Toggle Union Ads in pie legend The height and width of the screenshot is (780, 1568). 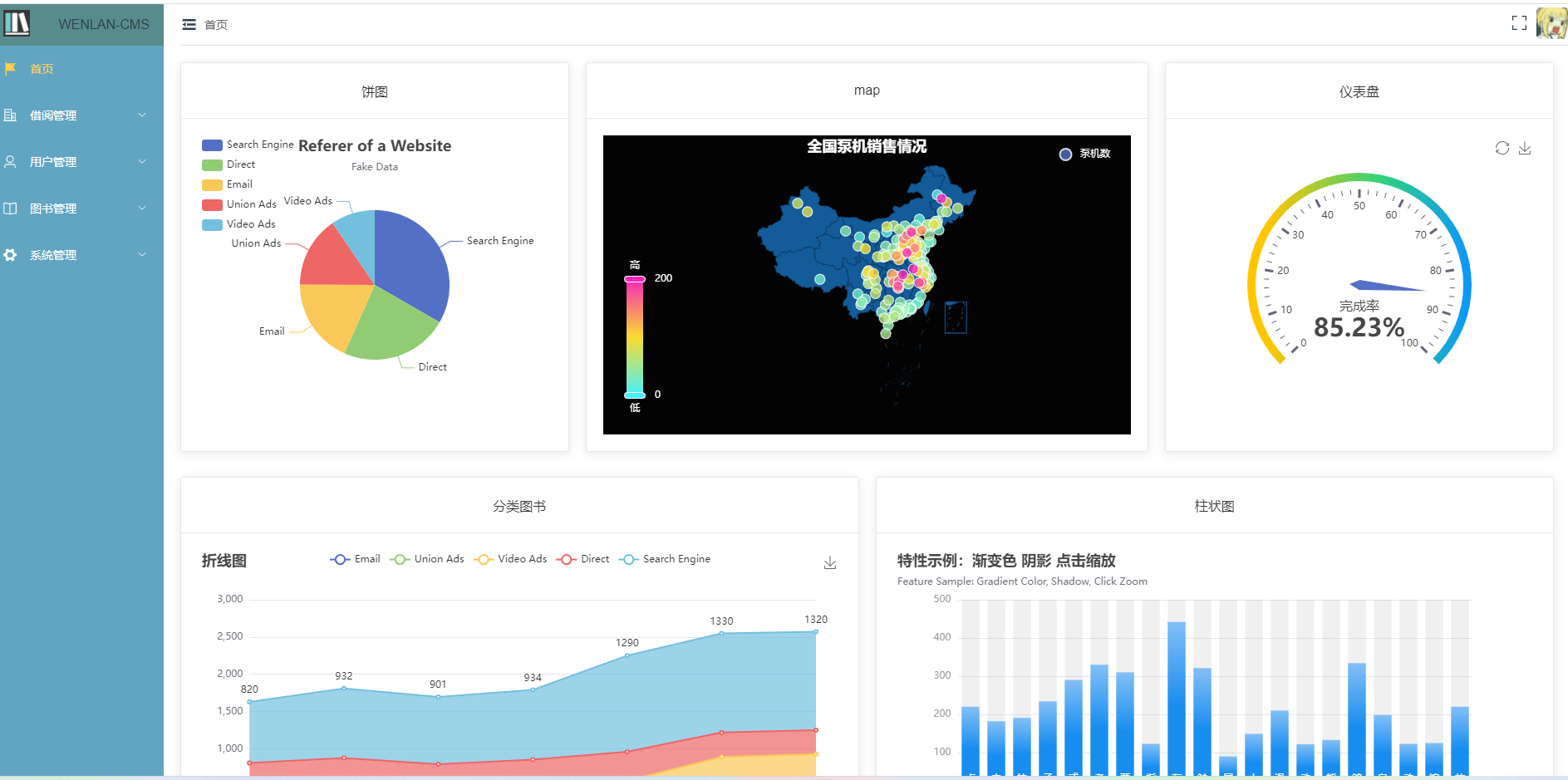pyautogui.click(x=239, y=204)
